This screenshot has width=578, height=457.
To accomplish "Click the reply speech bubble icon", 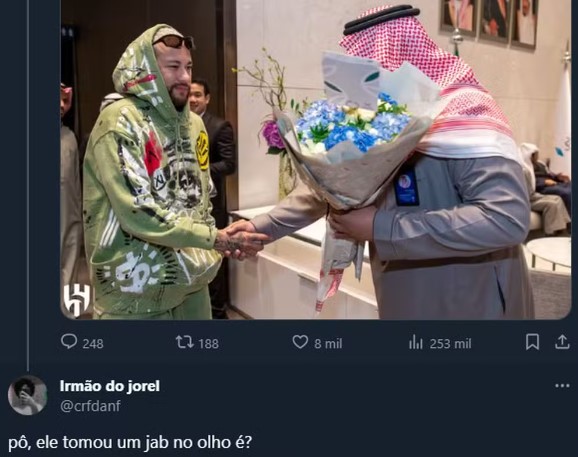I will point(69,342).
